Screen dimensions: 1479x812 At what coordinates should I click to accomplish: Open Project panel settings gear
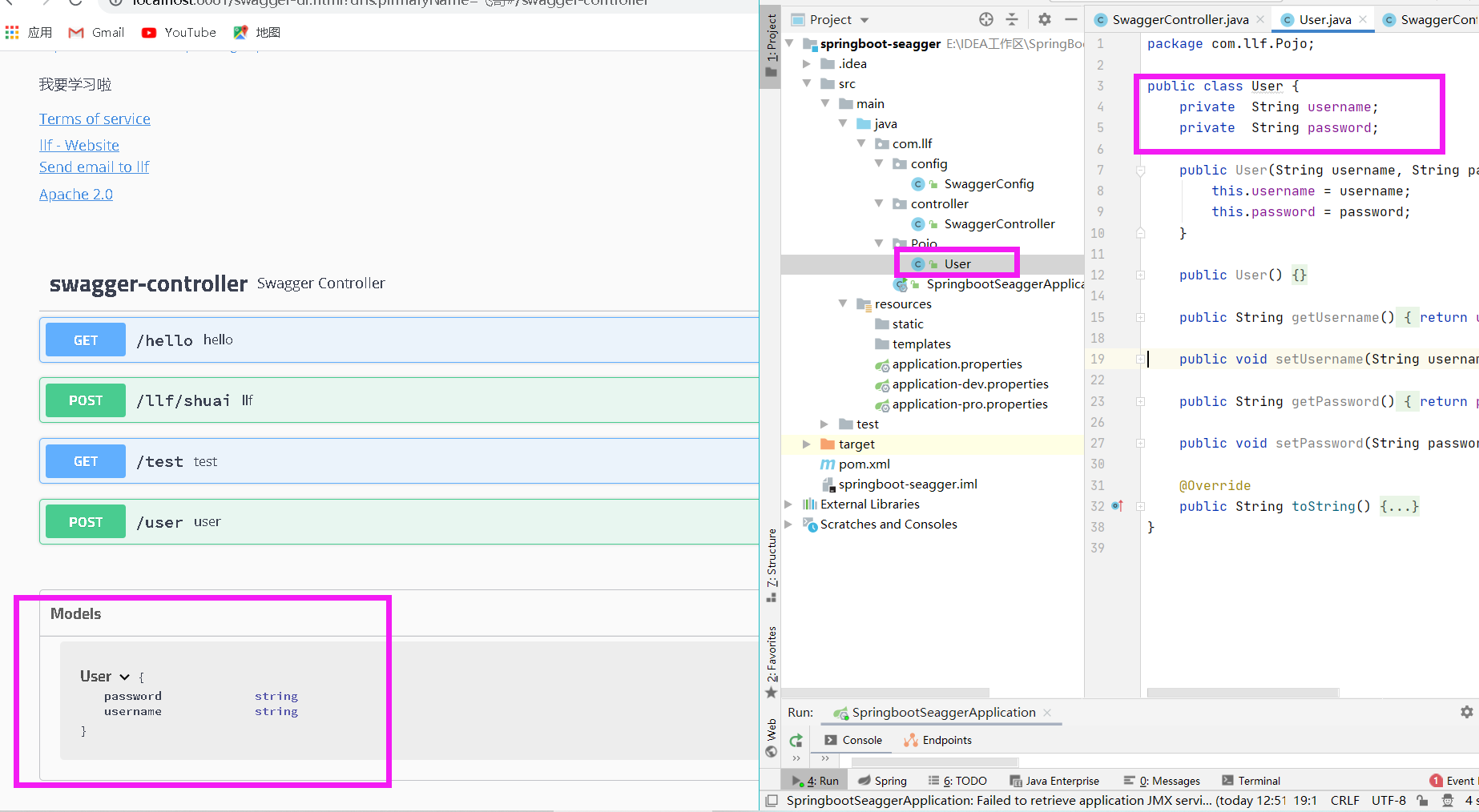[1045, 19]
